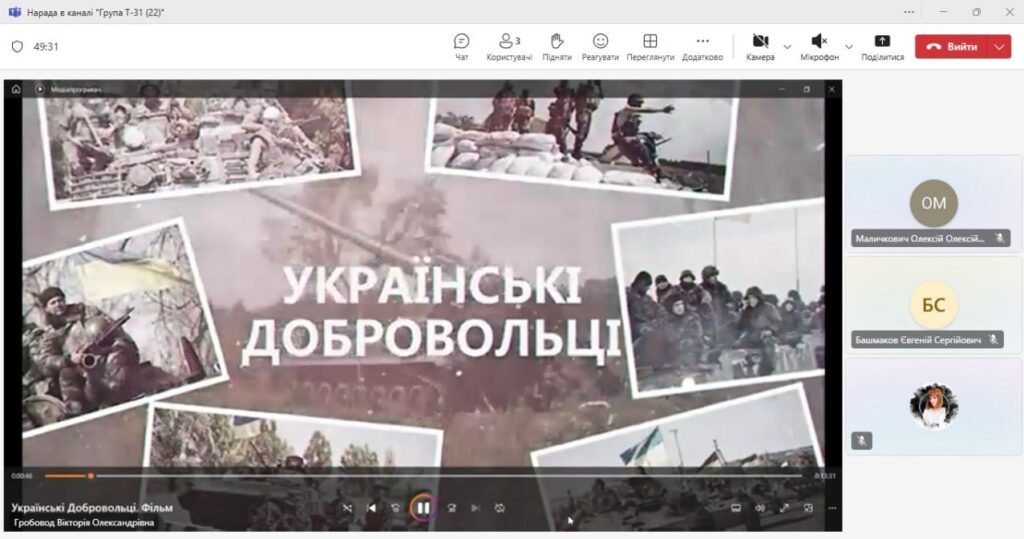The image size is (1024, 539).
Task: Click the shield icon beside meeting timer
Action: (x=17, y=47)
